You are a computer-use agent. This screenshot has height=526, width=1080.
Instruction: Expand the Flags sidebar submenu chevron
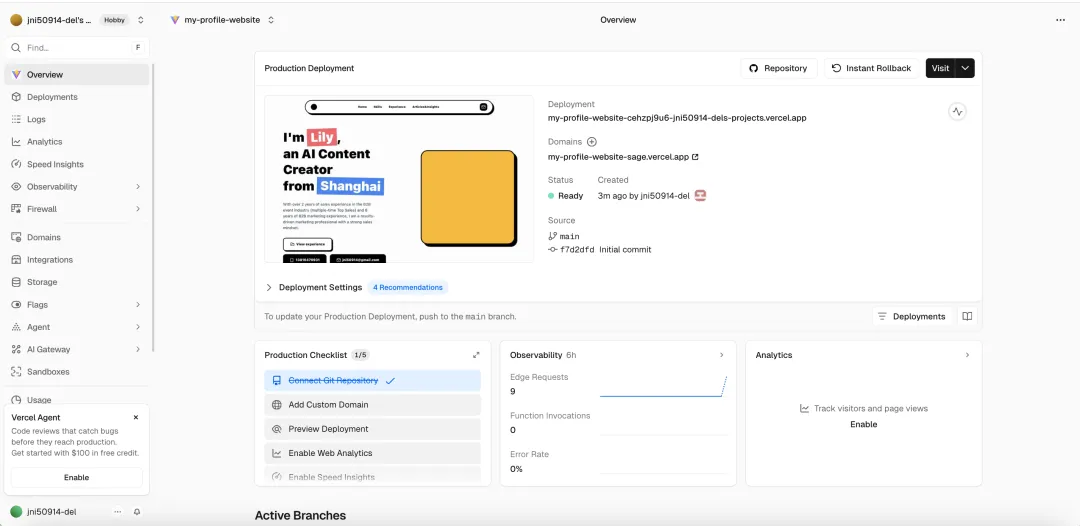pos(138,304)
